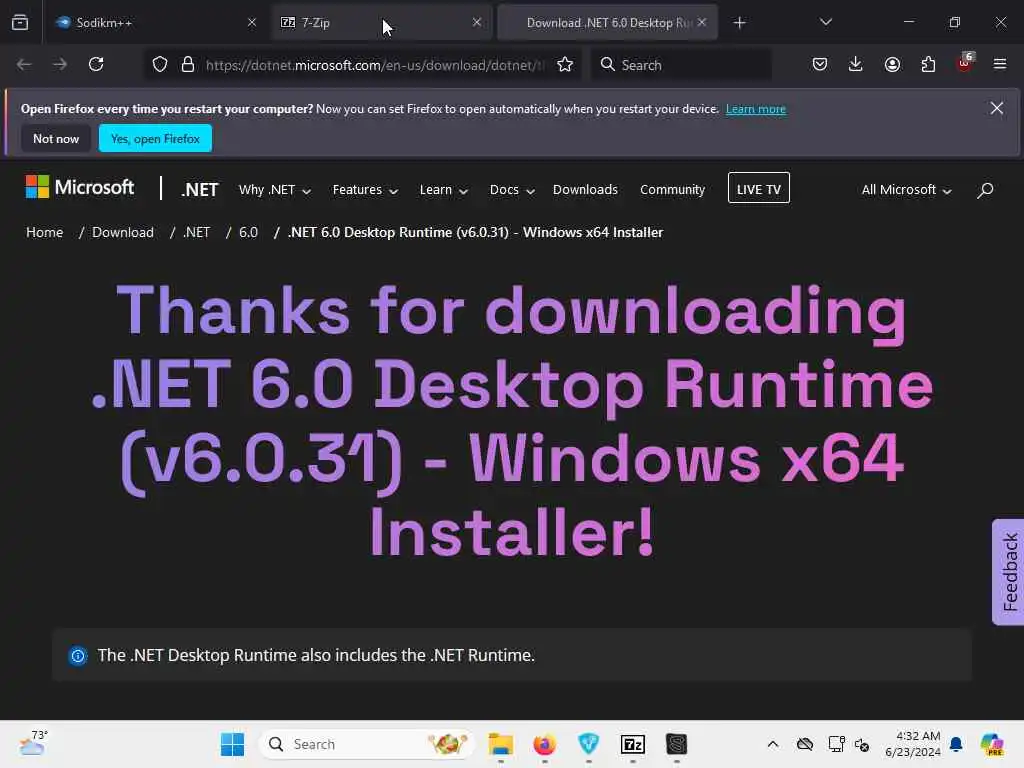
Task: Go to .NET breadcrumb
Action: click(197, 232)
